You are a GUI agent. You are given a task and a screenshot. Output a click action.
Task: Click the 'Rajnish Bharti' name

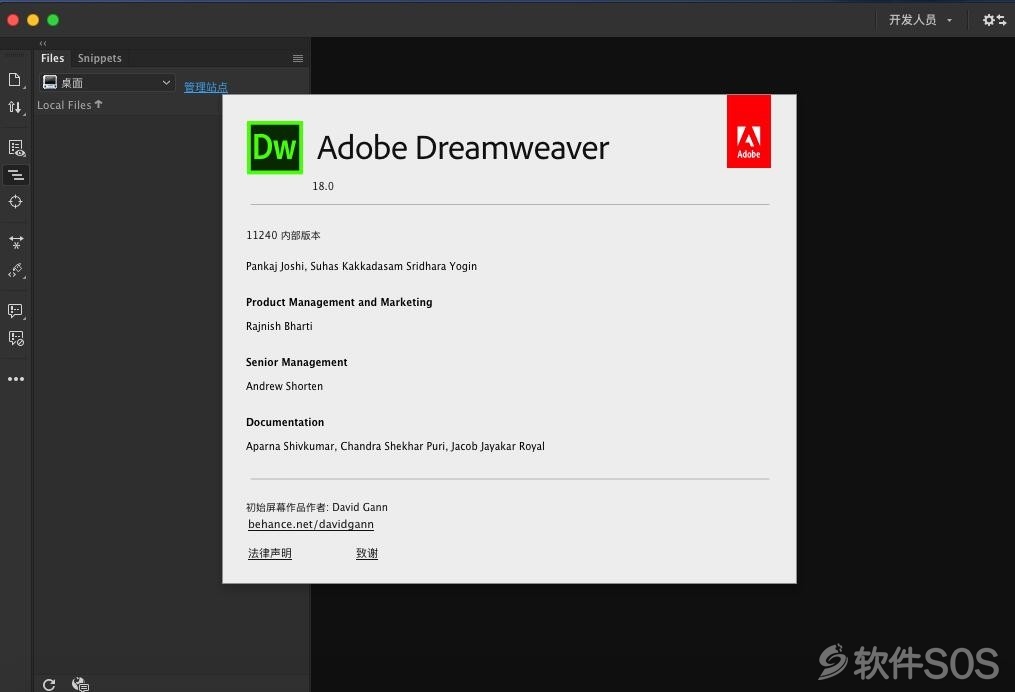(279, 326)
